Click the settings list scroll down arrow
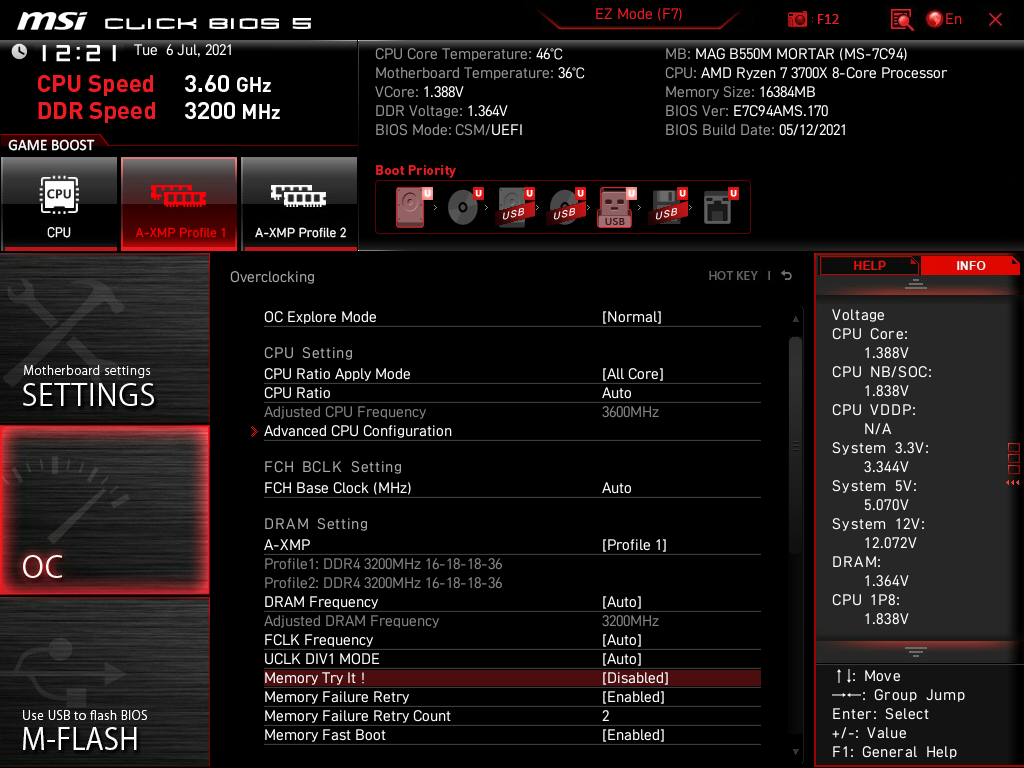This screenshot has width=1024, height=768. click(x=795, y=752)
